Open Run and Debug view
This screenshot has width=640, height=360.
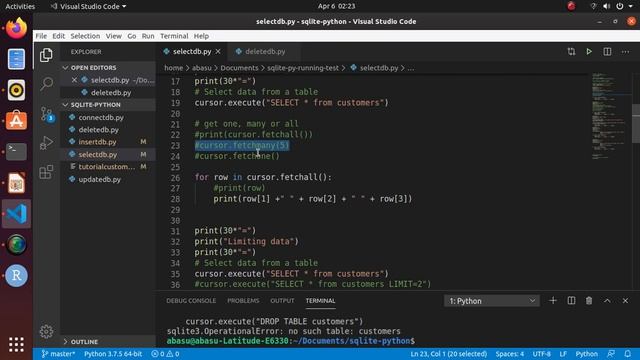click(46, 143)
